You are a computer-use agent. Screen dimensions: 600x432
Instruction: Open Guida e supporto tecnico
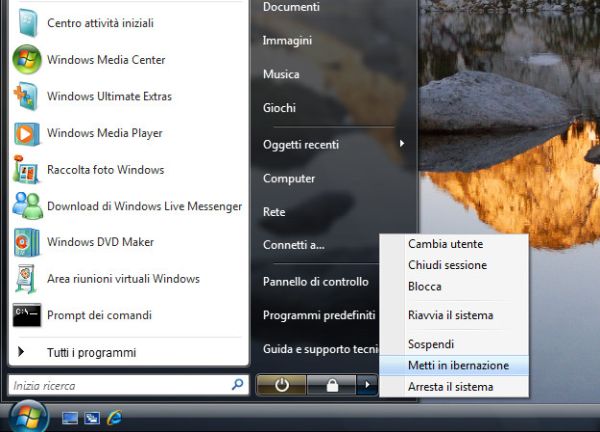321,349
